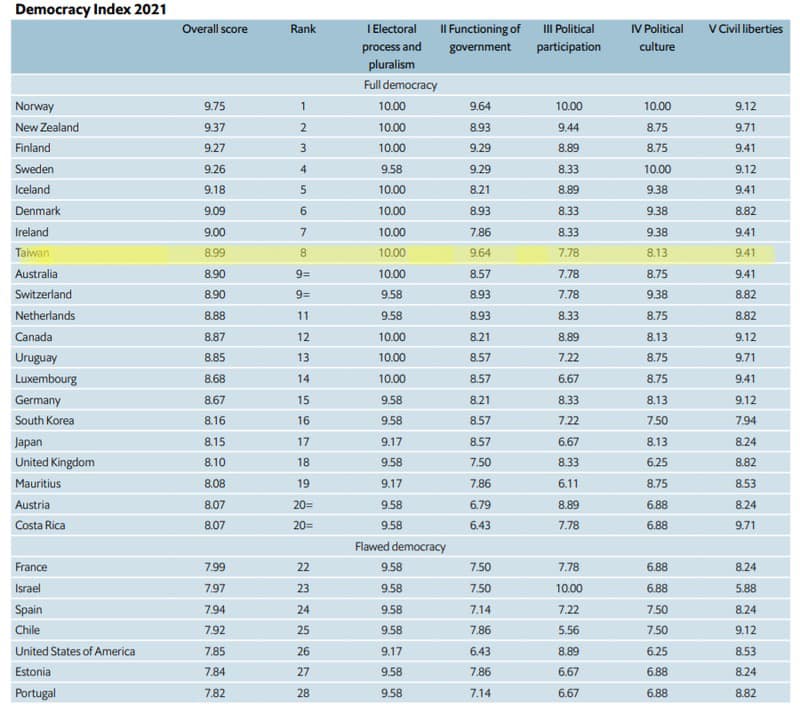Select the "V Civil liberties" header
800x712 pixels.
[x=745, y=29]
